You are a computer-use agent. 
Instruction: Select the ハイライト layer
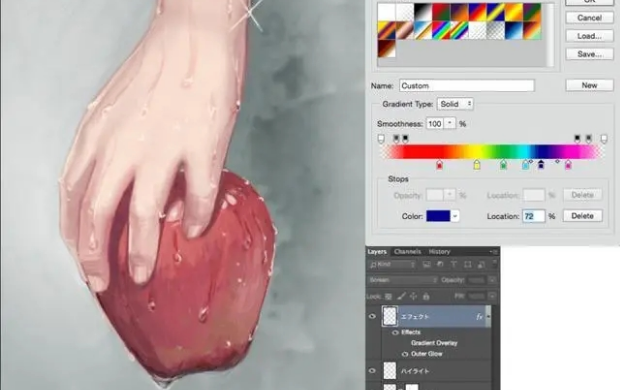pyautogui.click(x=437, y=371)
